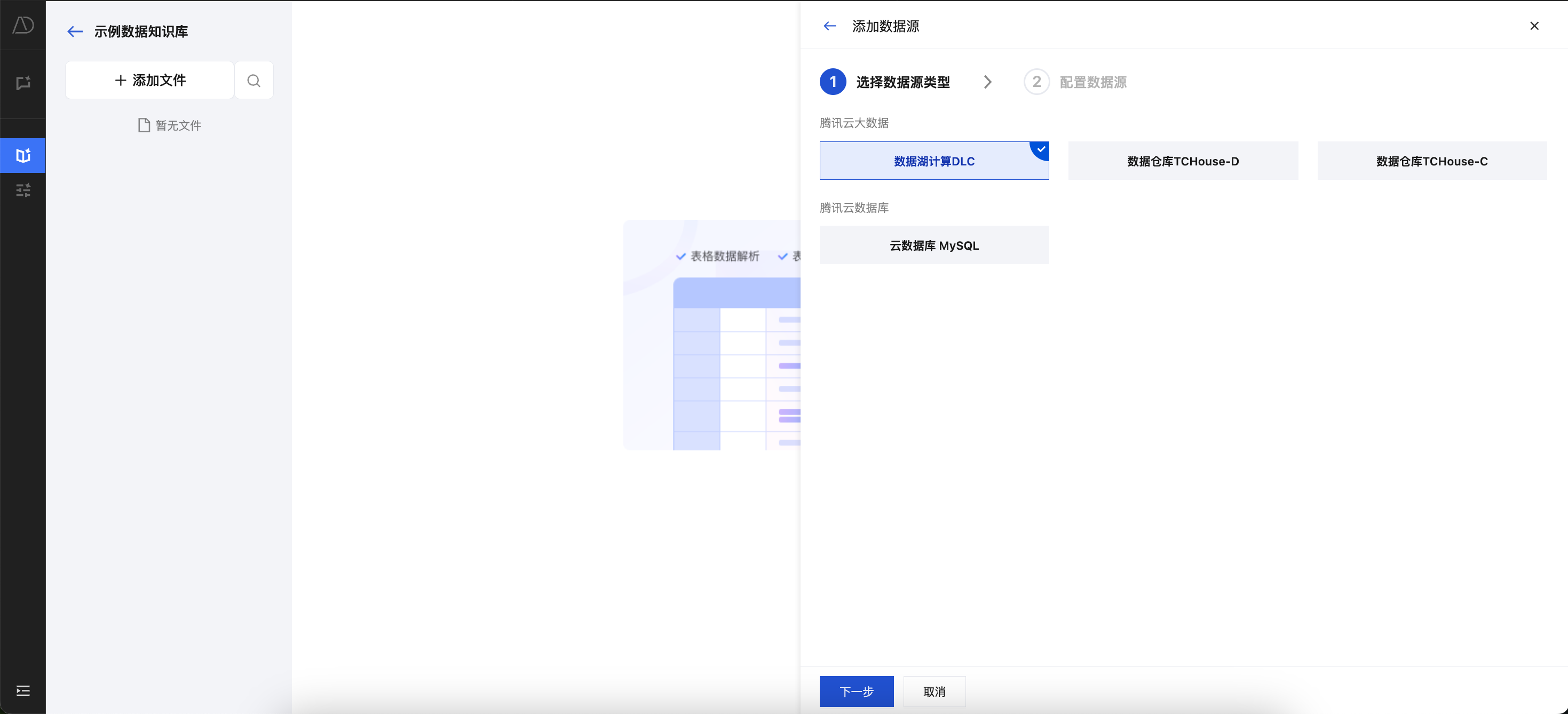Select 数据湖计算DLC data source
This screenshot has width=1568, height=714.
point(934,161)
